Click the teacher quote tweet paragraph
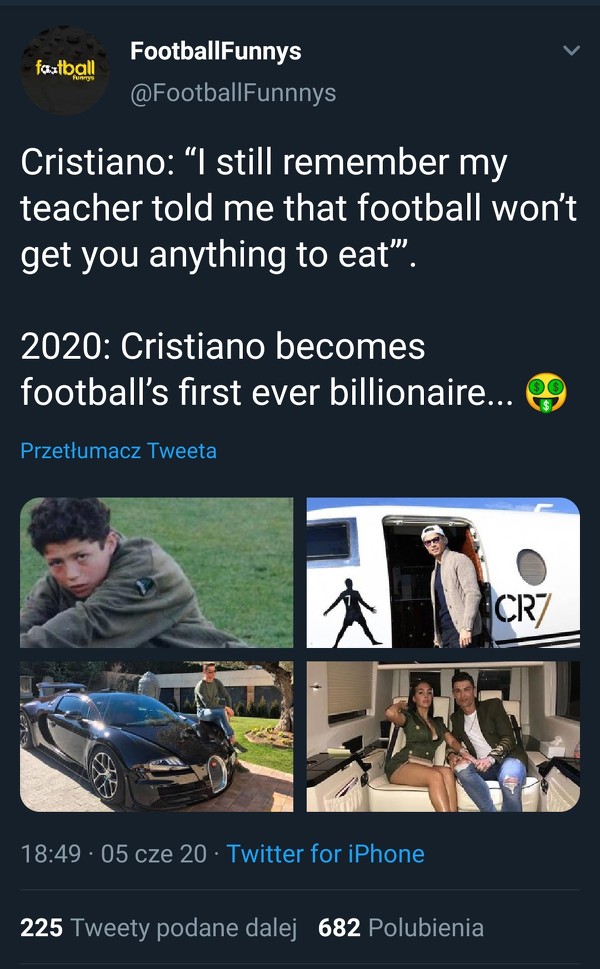Viewport: 600px width, 969px height. 298,208
